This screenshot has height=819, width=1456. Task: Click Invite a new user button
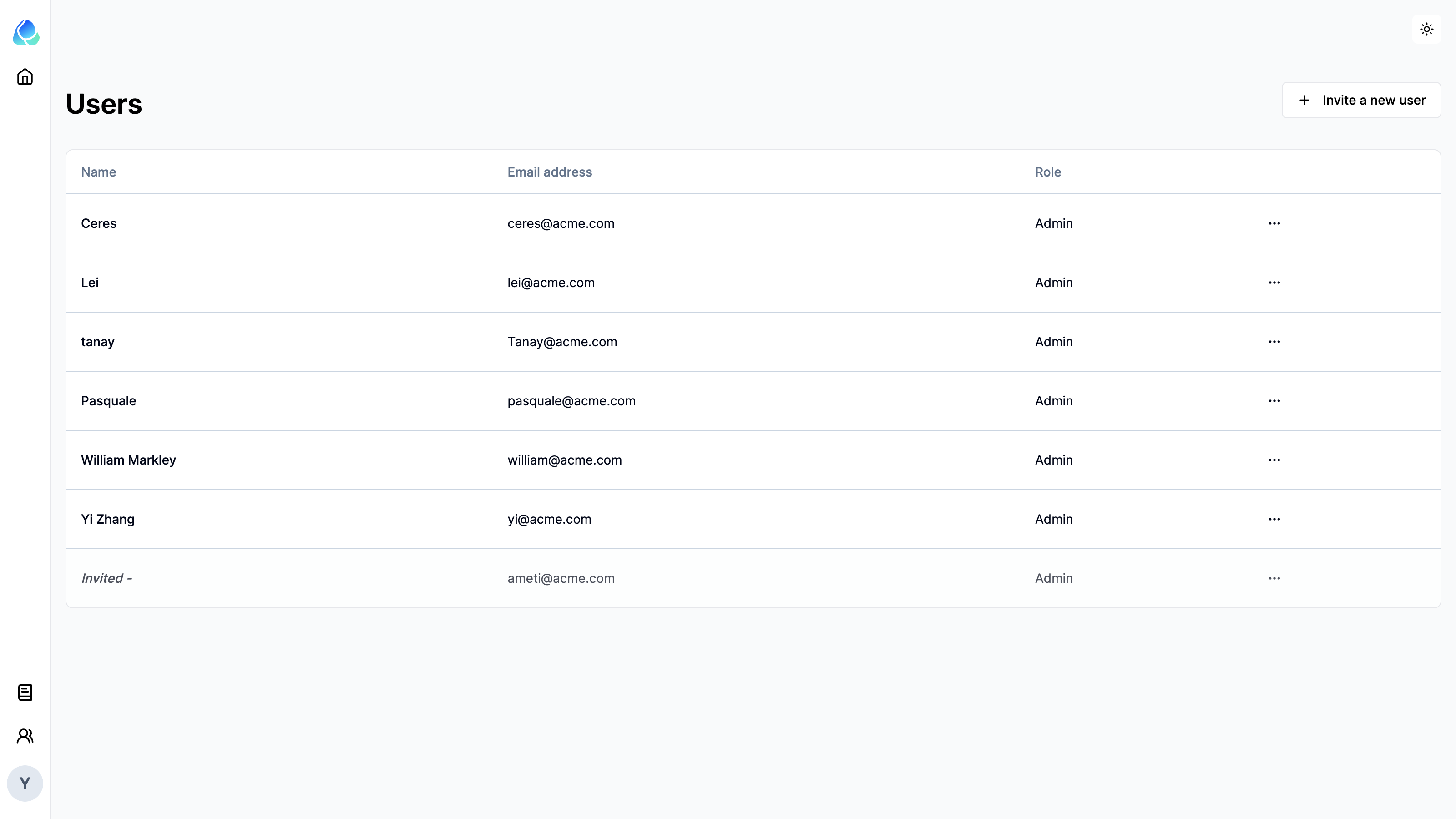1361,100
